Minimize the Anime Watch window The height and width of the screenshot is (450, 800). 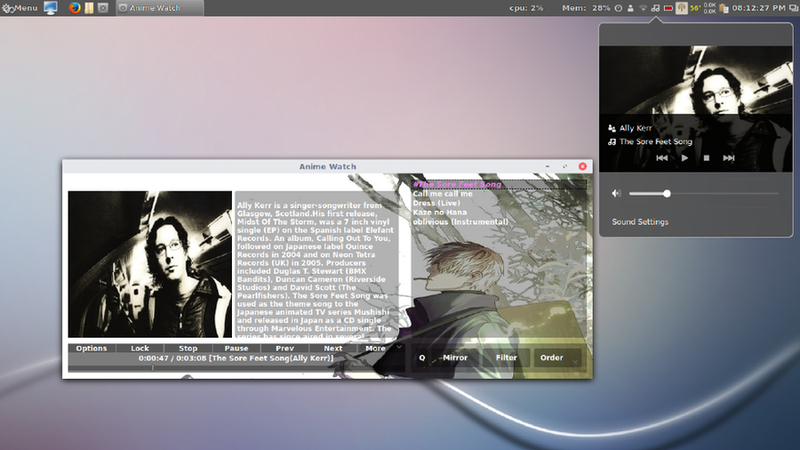pyautogui.click(x=547, y=166)
